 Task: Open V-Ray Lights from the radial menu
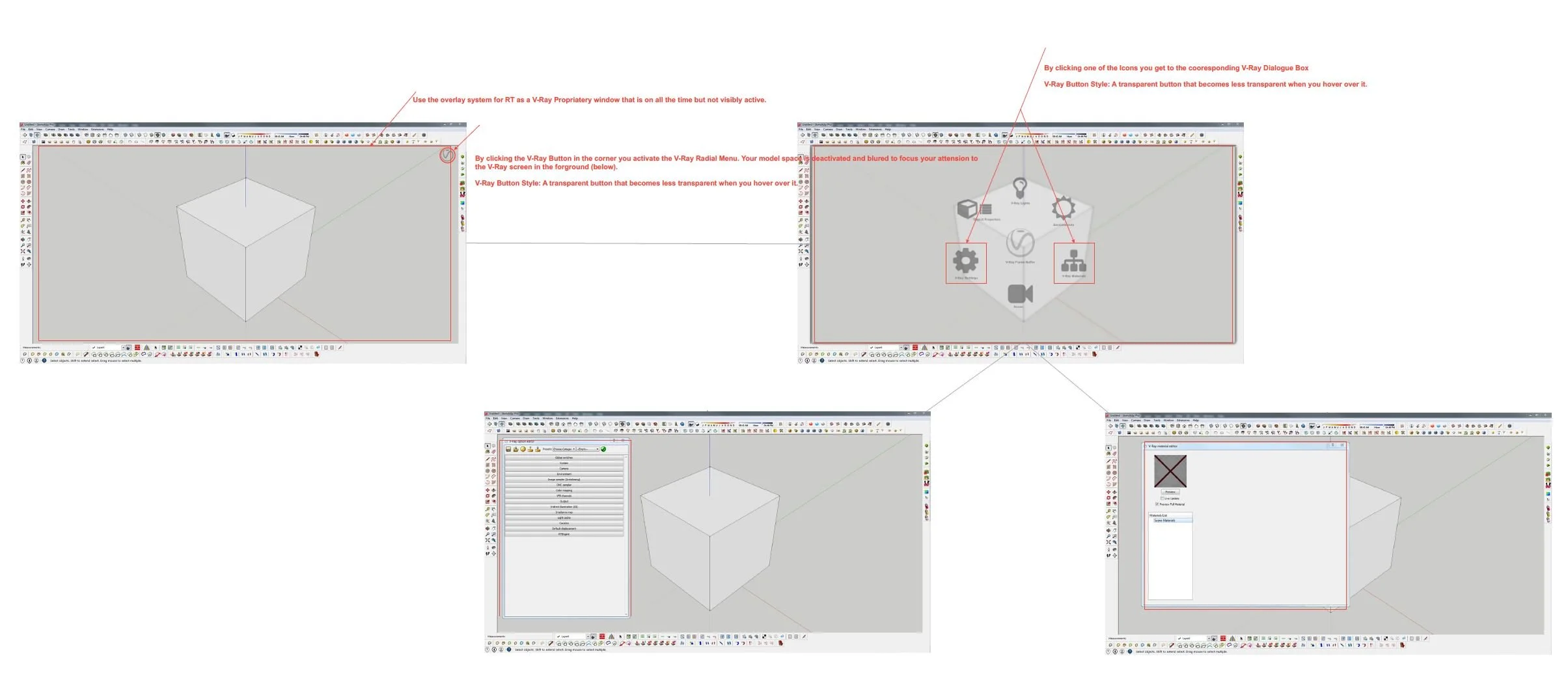tap(1020, 189)
